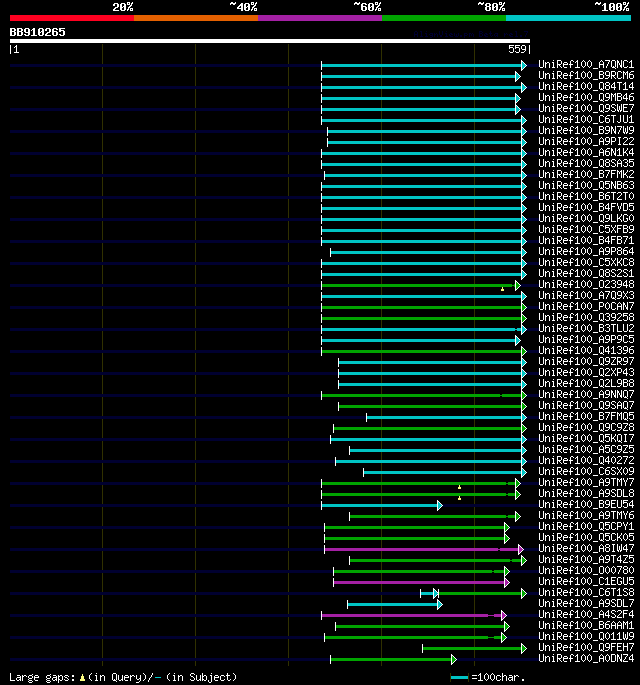This screenshot has height=685, width=640.
Task: Choose the UniRef100_Q9C9Z8 label
Action: [x=586, y=427]
